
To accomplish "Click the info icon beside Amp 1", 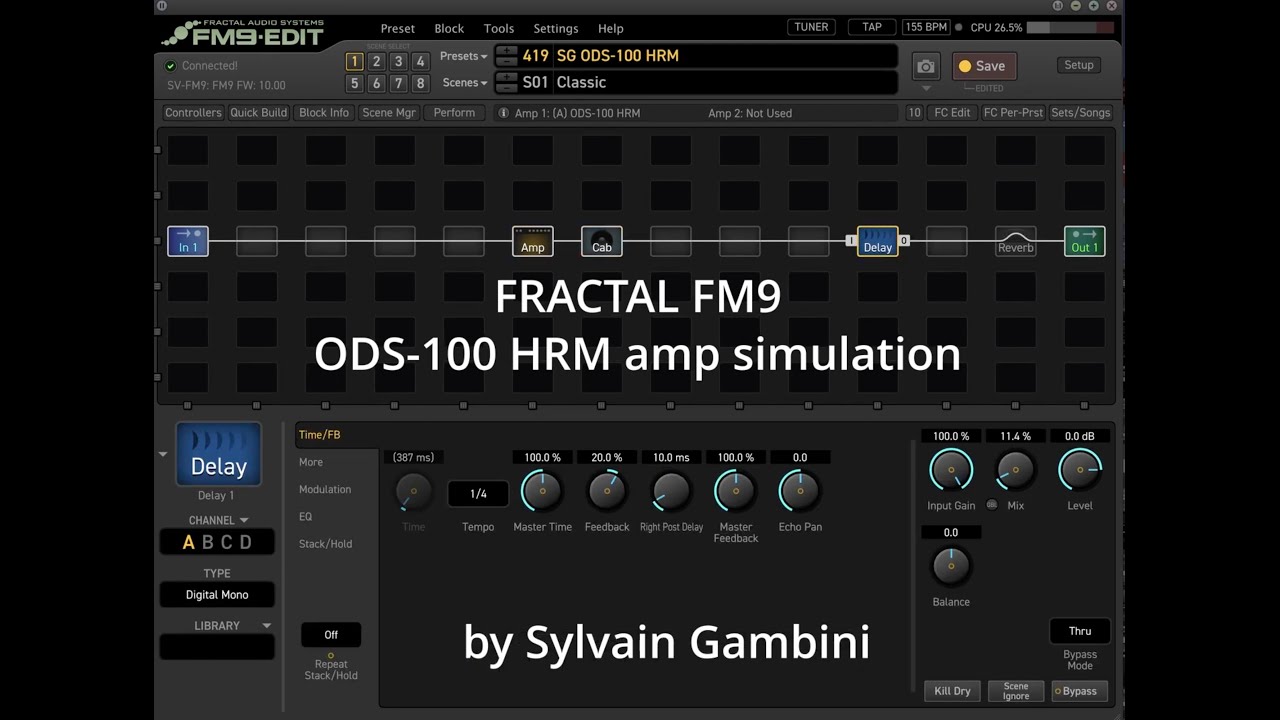I will 503,113.
